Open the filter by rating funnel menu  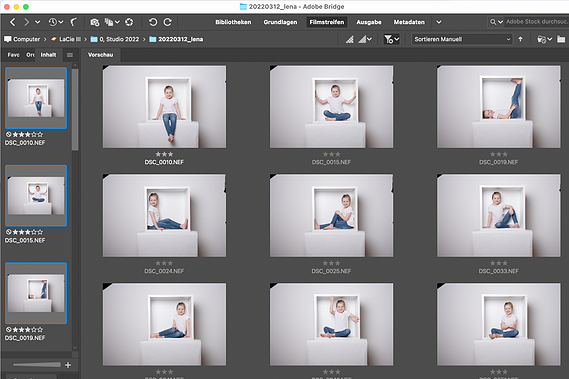[x=392, y=39]
